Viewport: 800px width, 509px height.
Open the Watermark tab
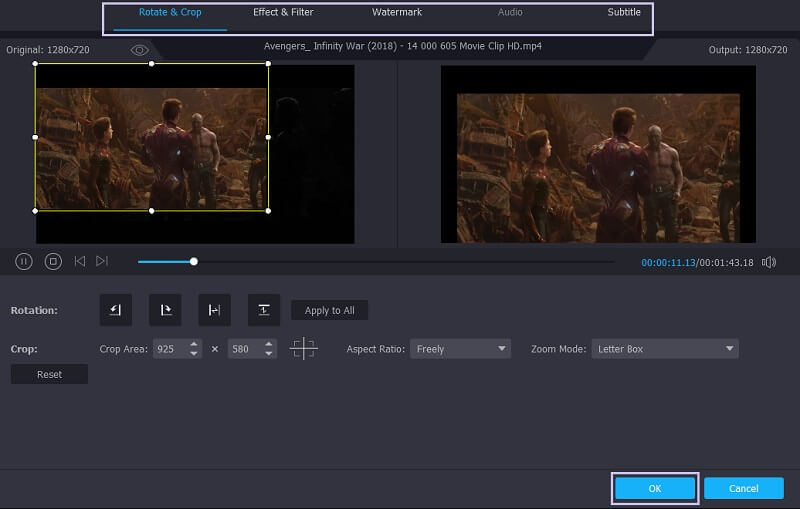[397, 13]
